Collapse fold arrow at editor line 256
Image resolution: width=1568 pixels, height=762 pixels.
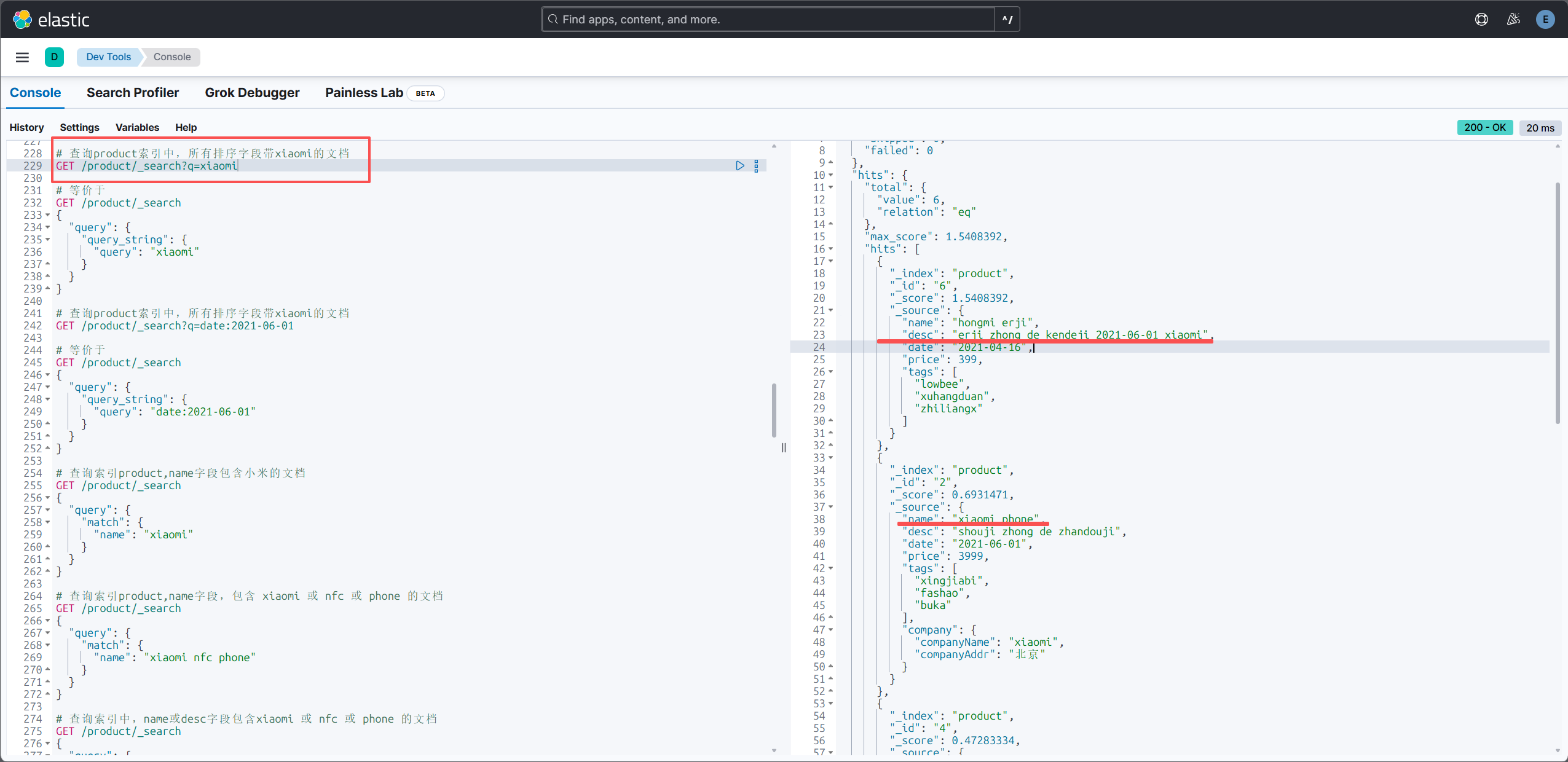click(48, 498)
